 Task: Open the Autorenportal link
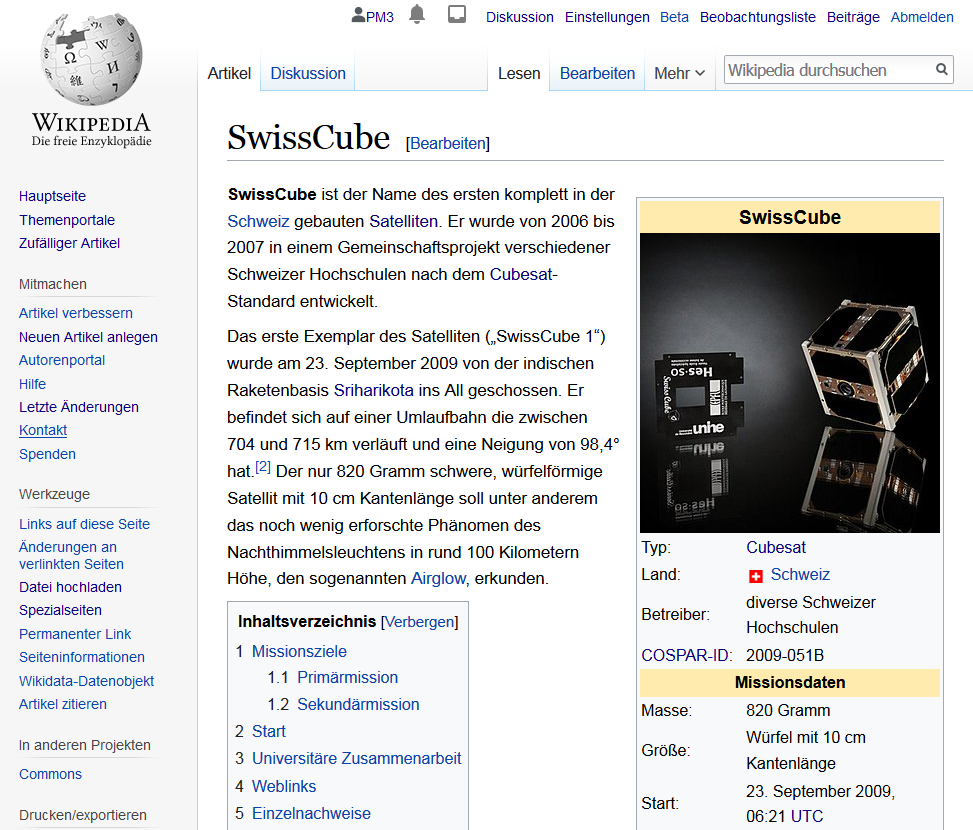pyautogui.click(x=62, y=360)
